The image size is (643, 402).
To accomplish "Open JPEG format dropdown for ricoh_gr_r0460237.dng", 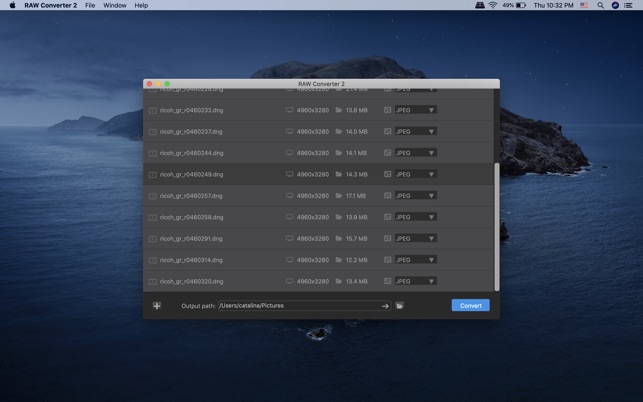I will [x=415, y=131].
